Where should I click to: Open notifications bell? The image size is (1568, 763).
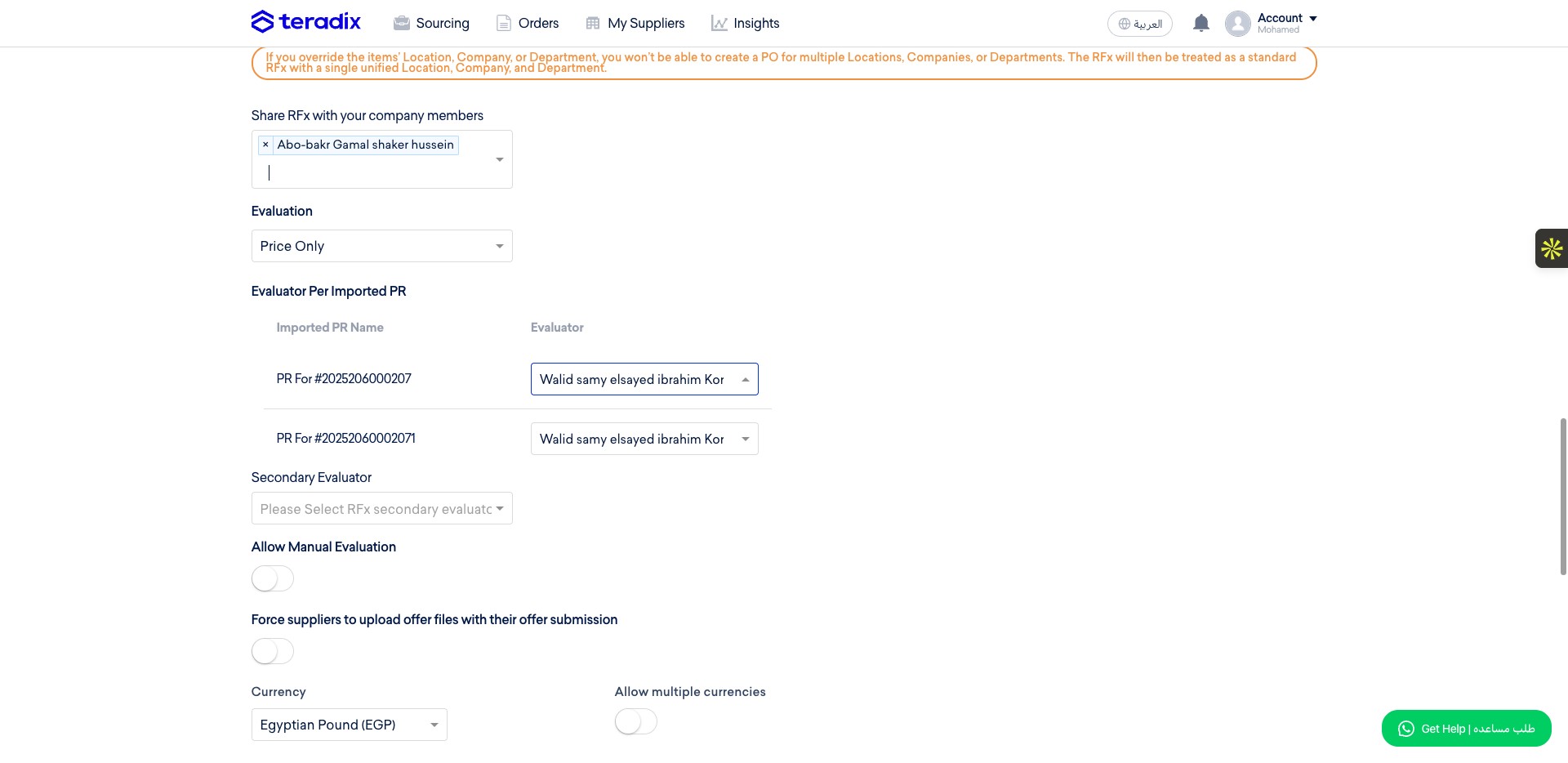point(1200,24)
